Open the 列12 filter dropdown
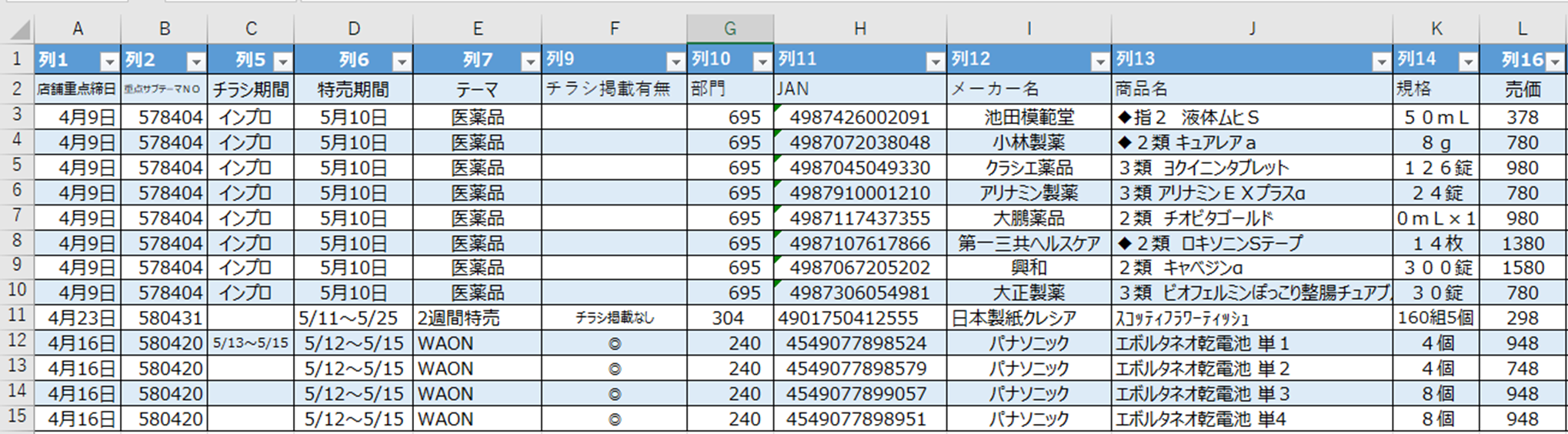 [1101, 62]
